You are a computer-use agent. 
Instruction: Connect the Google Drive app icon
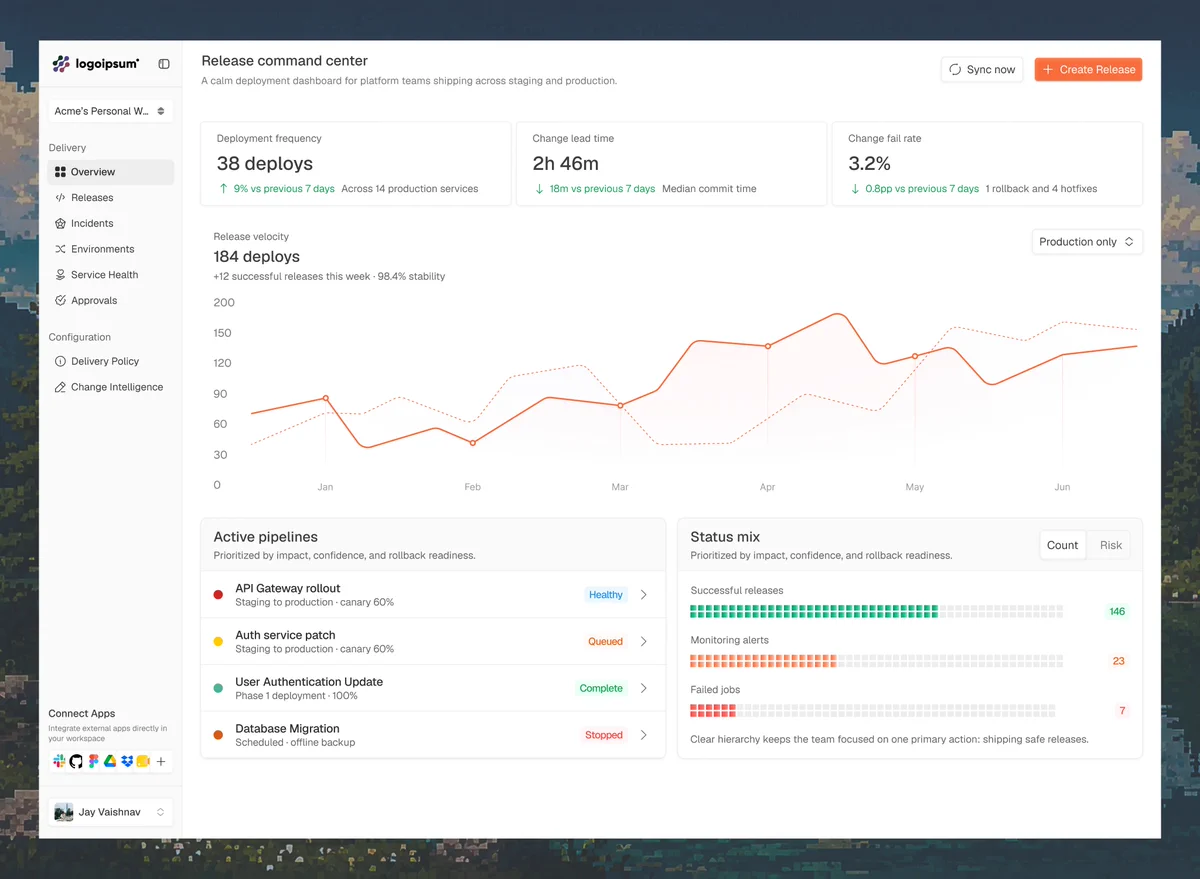(x=110, y=762)
